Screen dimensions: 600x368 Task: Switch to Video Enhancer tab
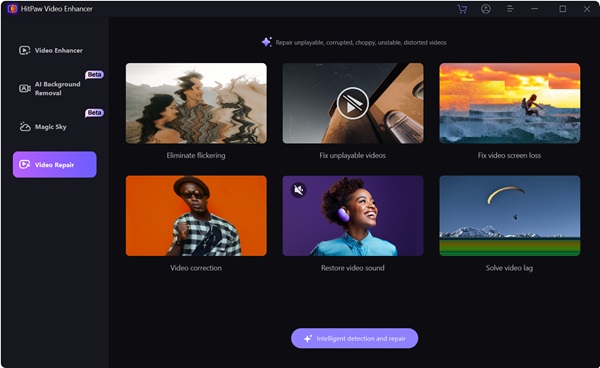coord(55,50)
